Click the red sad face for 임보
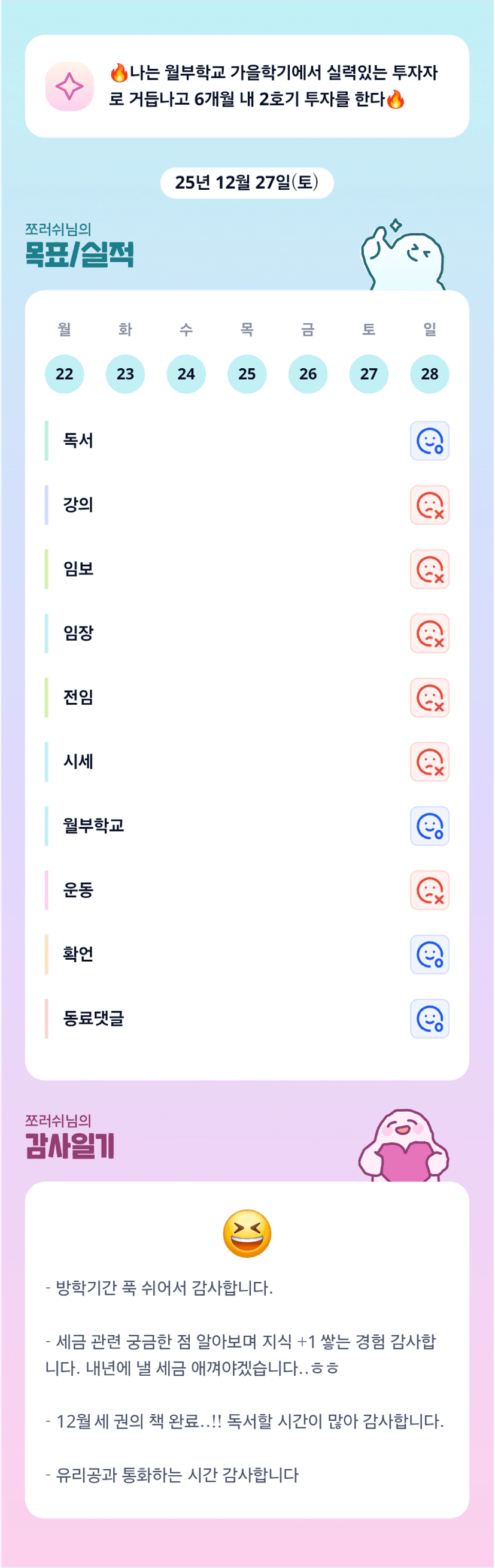The height and width of the screenshot is (1568, 495). pyautogui.click(x=429, y=569)
